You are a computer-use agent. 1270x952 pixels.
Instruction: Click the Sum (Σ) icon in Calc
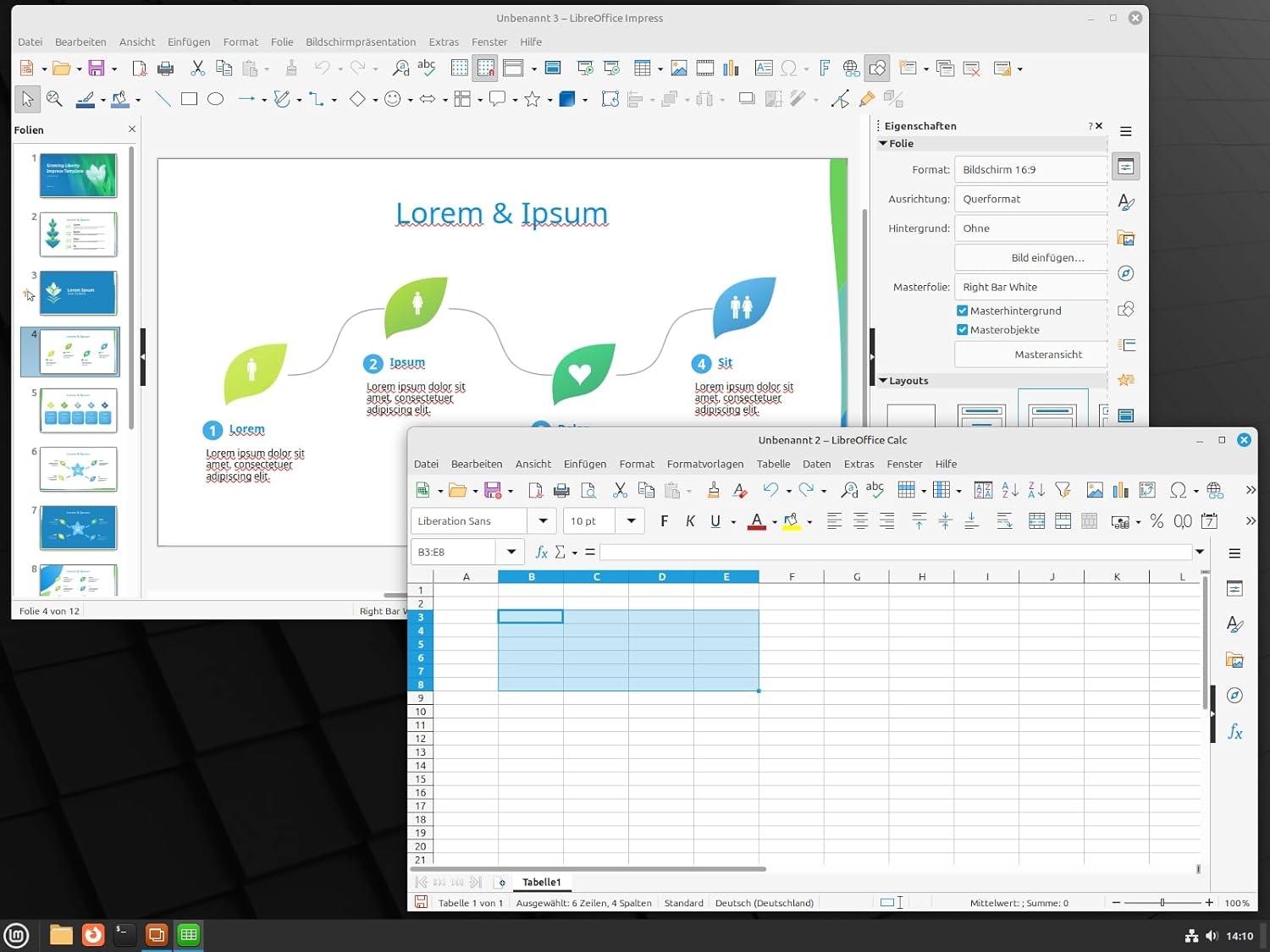pyautogui.click(x=560, y=552)
